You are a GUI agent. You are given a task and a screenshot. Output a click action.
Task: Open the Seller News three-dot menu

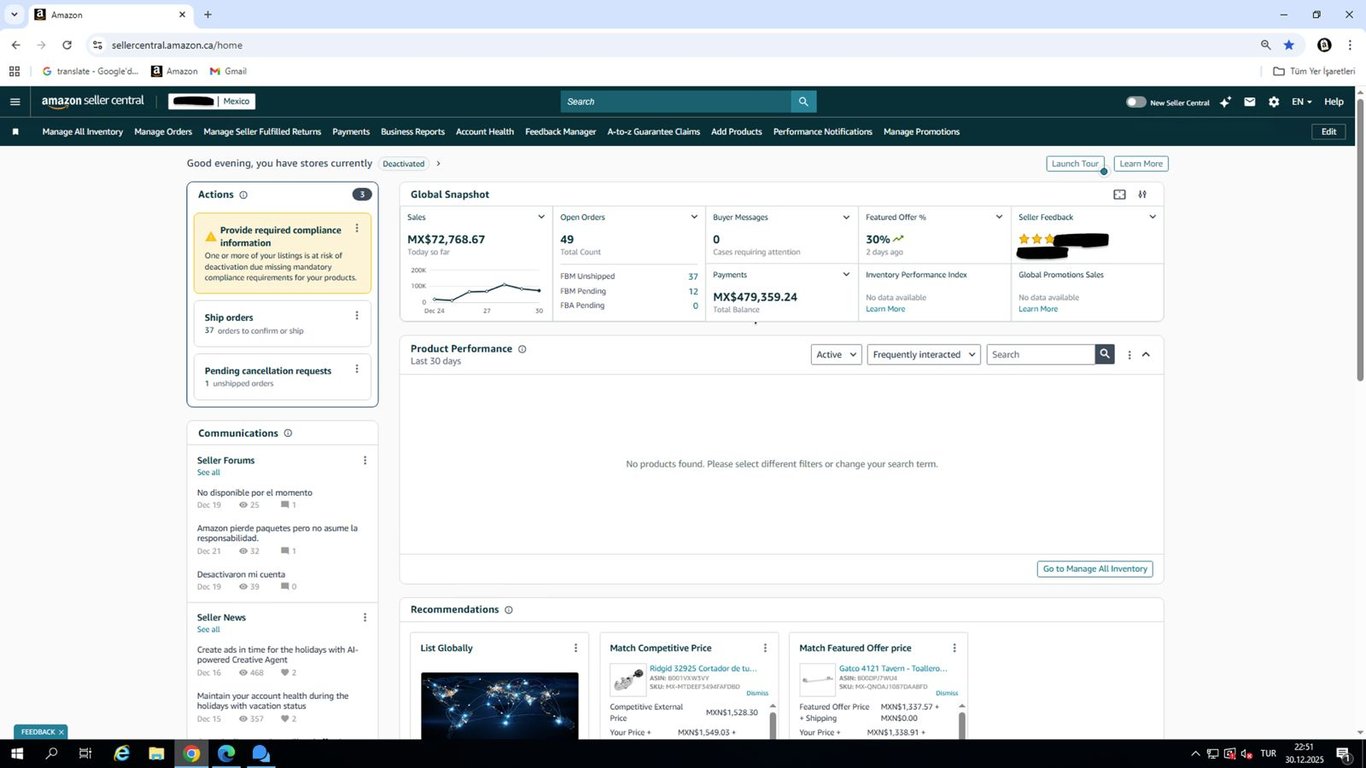coord(365,618)
